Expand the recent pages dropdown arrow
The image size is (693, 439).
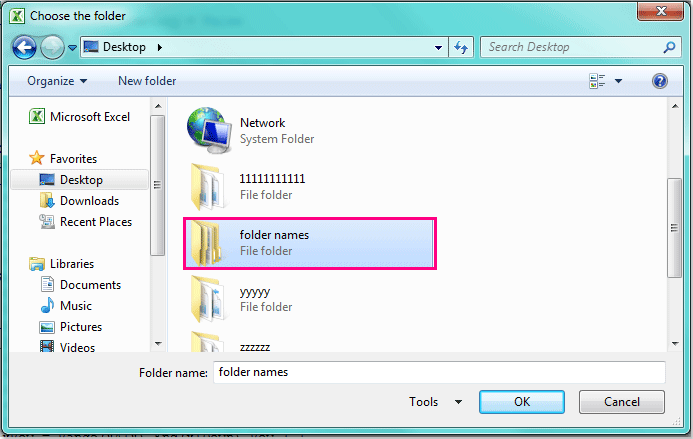point(72,47)
